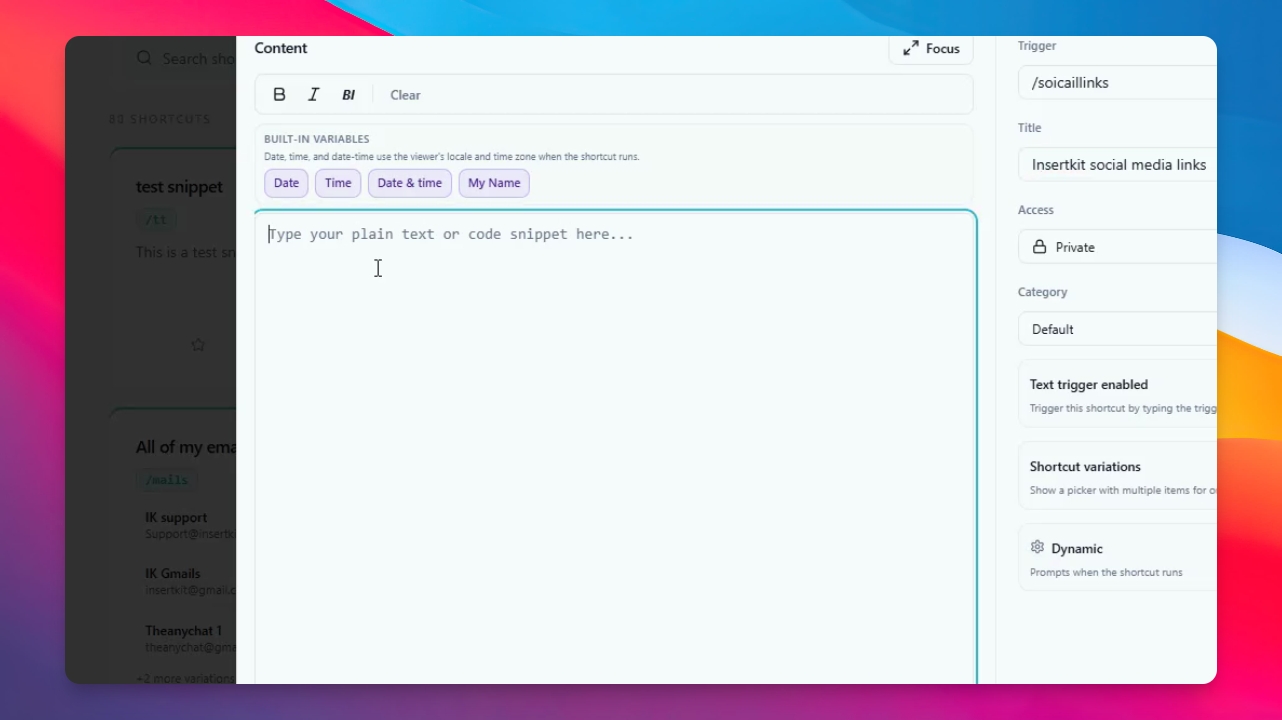Image resolution: width=1282 pixels, height=720 pixels.
Task: Click the Focus expand arrows icon
Action: pos(910,48)
